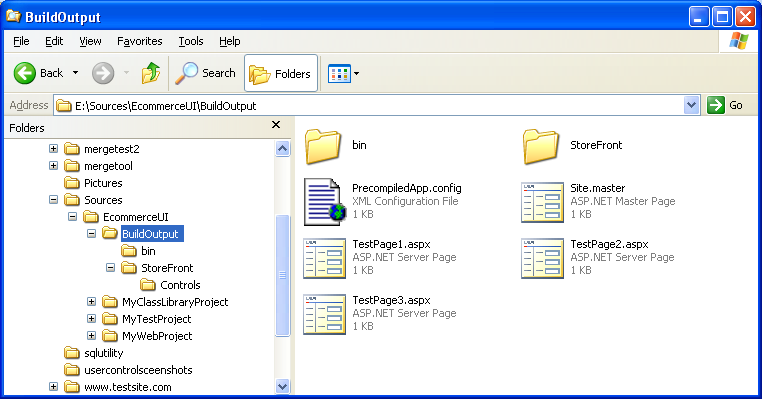Select the StoreFront folder icon in file list
This screenshot has height=399, width=762.
(541, 146)
